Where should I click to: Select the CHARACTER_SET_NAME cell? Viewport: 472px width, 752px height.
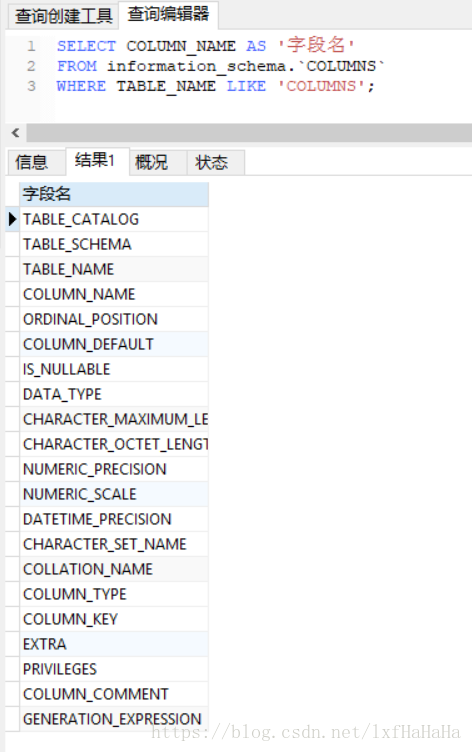tap(114, 544)
